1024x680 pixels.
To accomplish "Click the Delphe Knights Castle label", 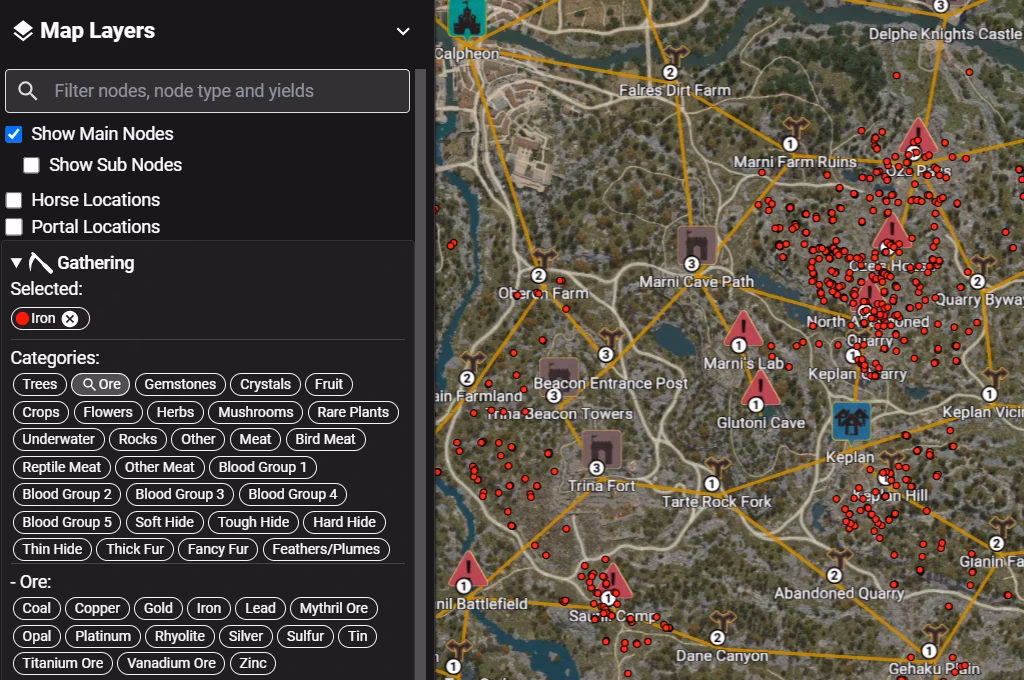I will [945, 34].
